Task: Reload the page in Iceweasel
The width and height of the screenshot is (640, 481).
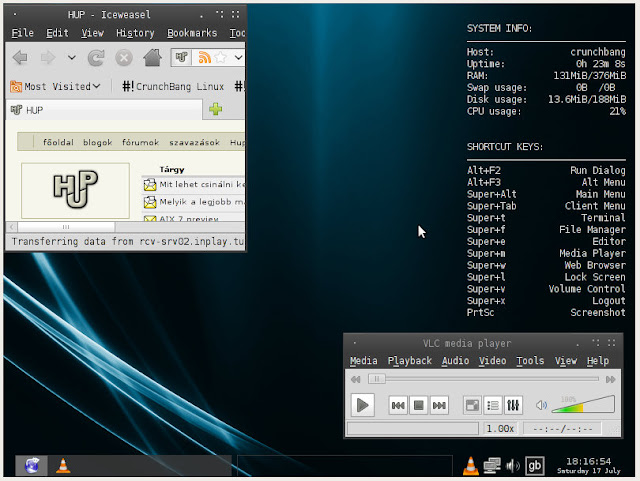Action: click(96, 58)
